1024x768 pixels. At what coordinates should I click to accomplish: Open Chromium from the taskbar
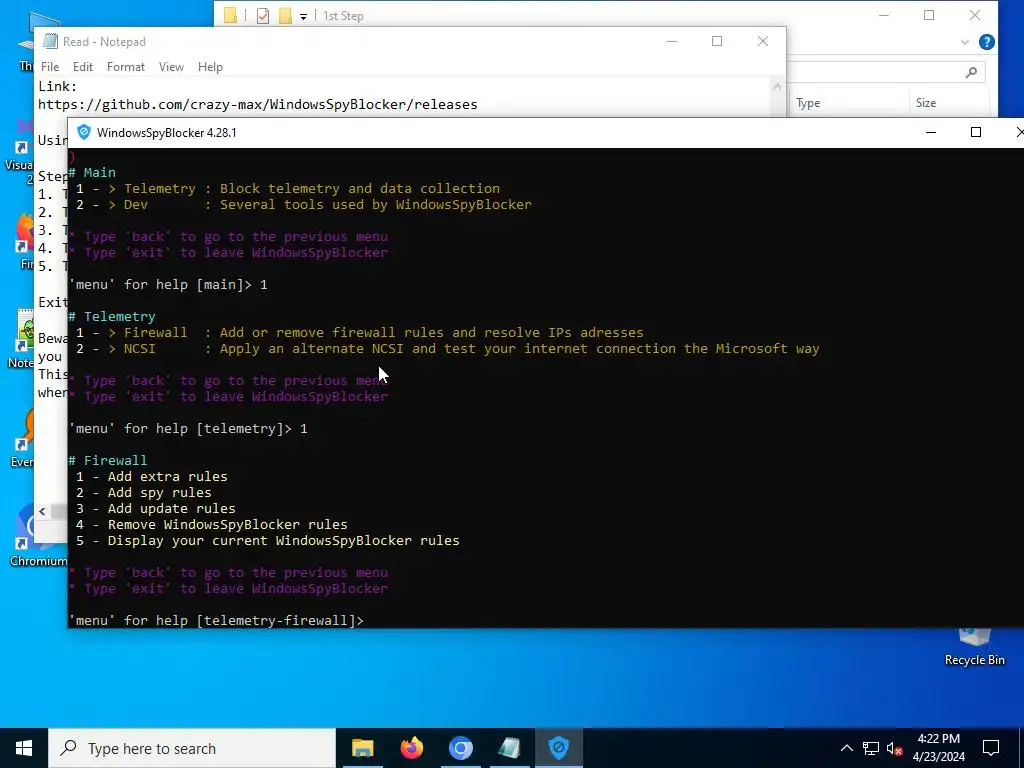click(x=460, y=748)
